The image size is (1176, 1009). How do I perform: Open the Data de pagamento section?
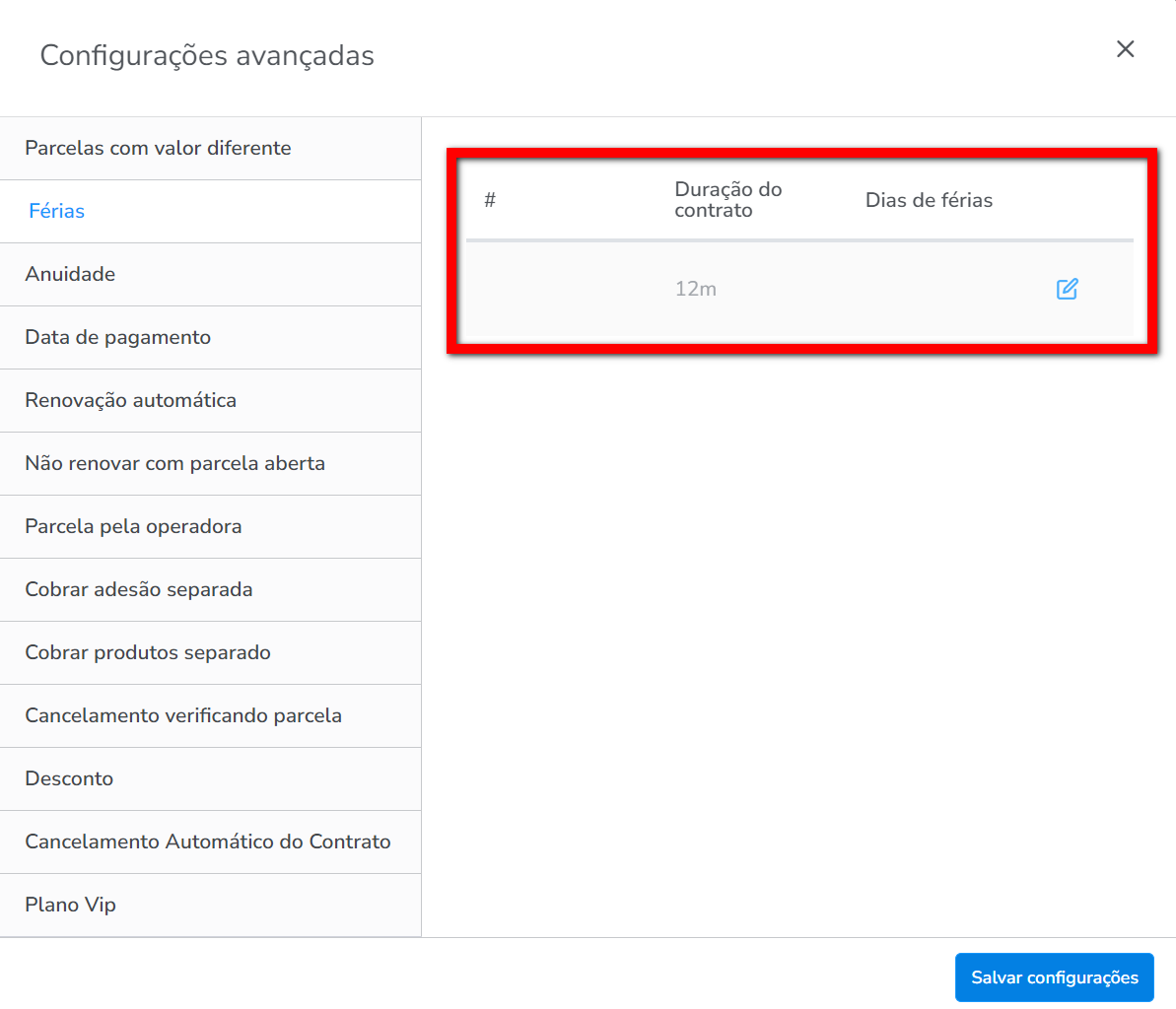(x=117, y=337)
